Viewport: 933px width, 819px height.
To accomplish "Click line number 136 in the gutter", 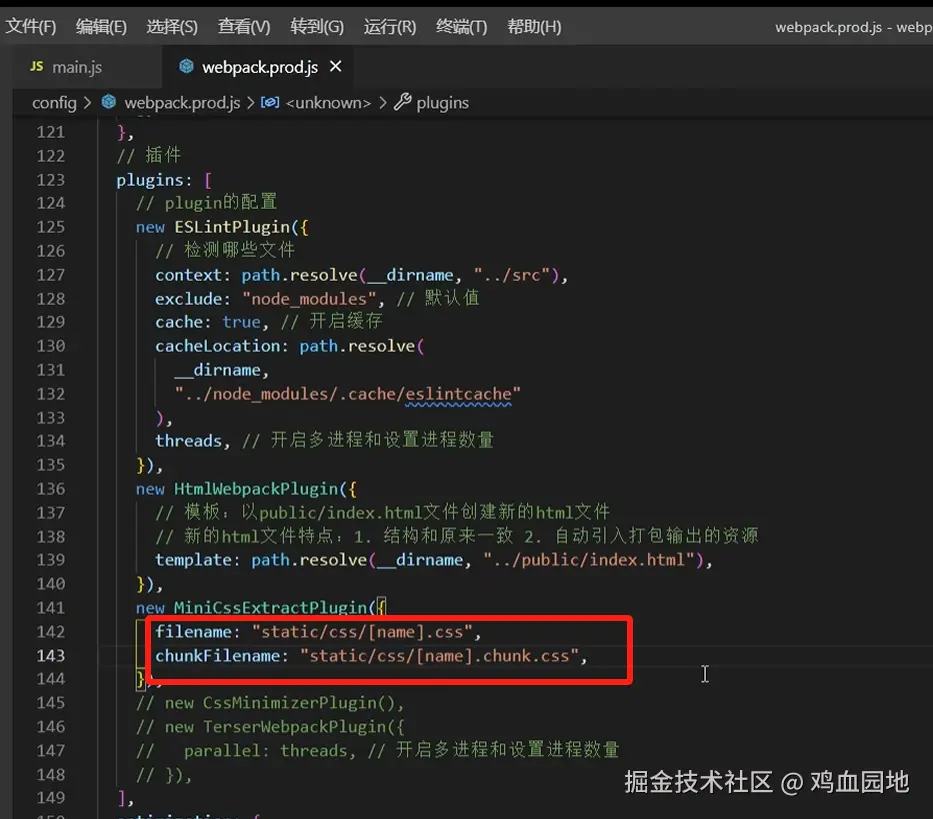I will 51,489.
